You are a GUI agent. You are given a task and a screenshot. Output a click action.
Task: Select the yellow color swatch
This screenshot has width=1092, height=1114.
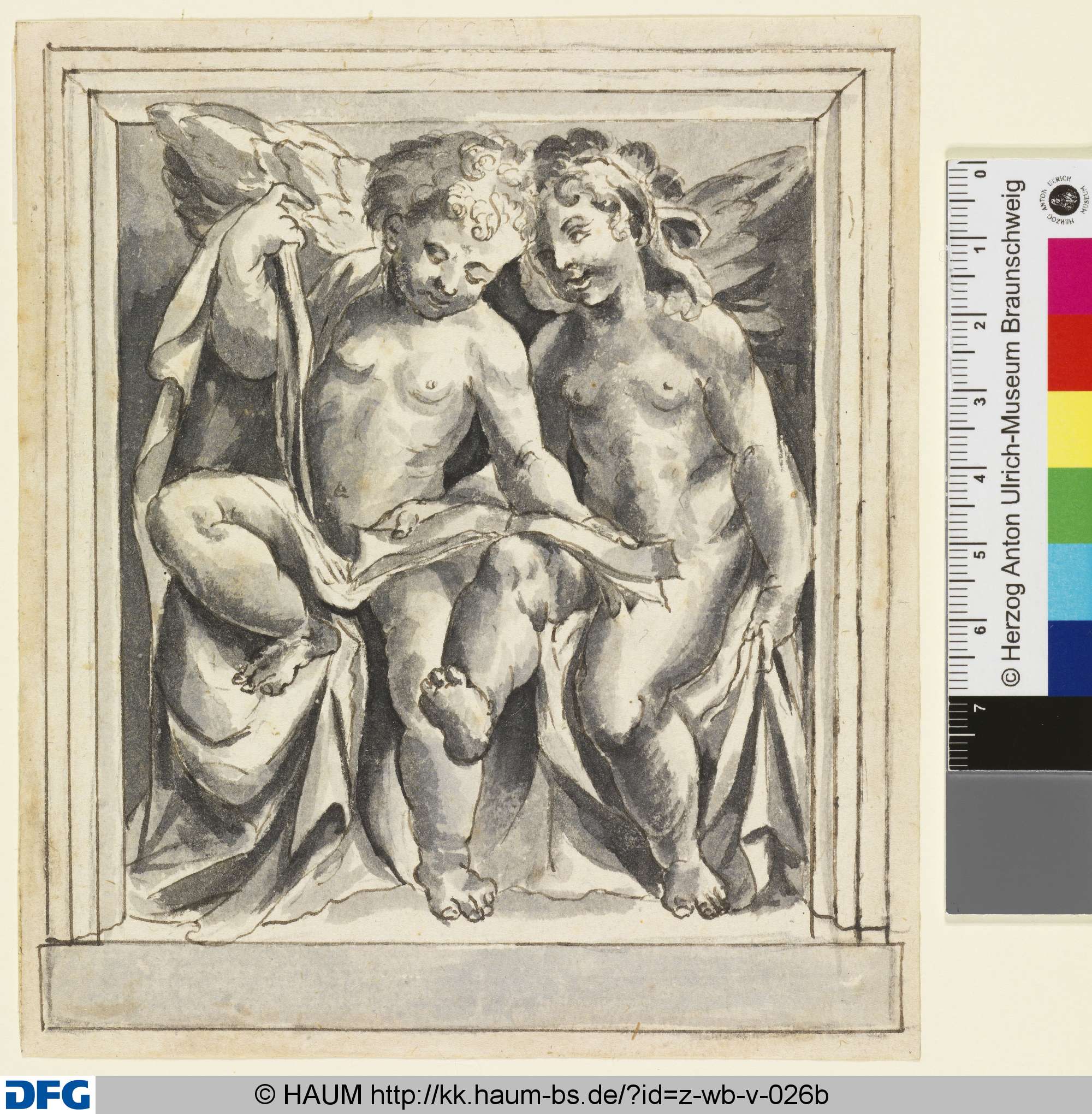click(x=1069, y=429)
